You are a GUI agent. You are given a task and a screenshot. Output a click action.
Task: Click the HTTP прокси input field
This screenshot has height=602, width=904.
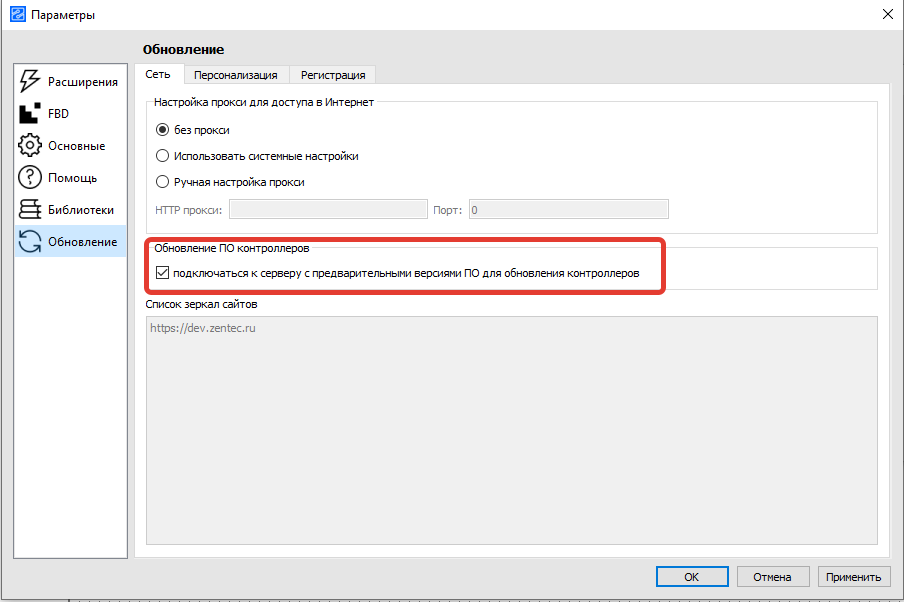point(328,210)
